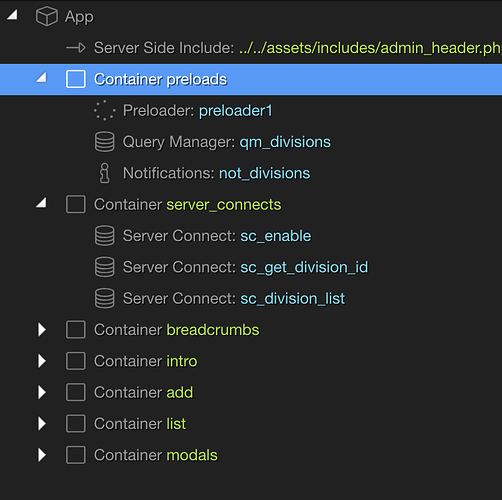
Task: Expand the Container intro node
Action: click(x=42, y=361)
